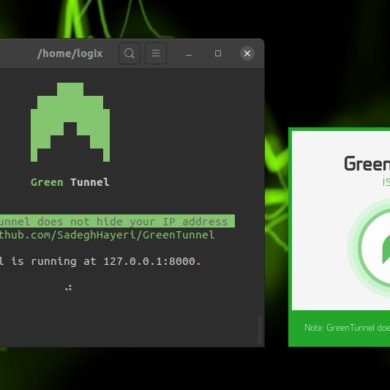Click the Note text in the GreenTunnel app footer
This screenshot has height=390, width=390.
347,328
